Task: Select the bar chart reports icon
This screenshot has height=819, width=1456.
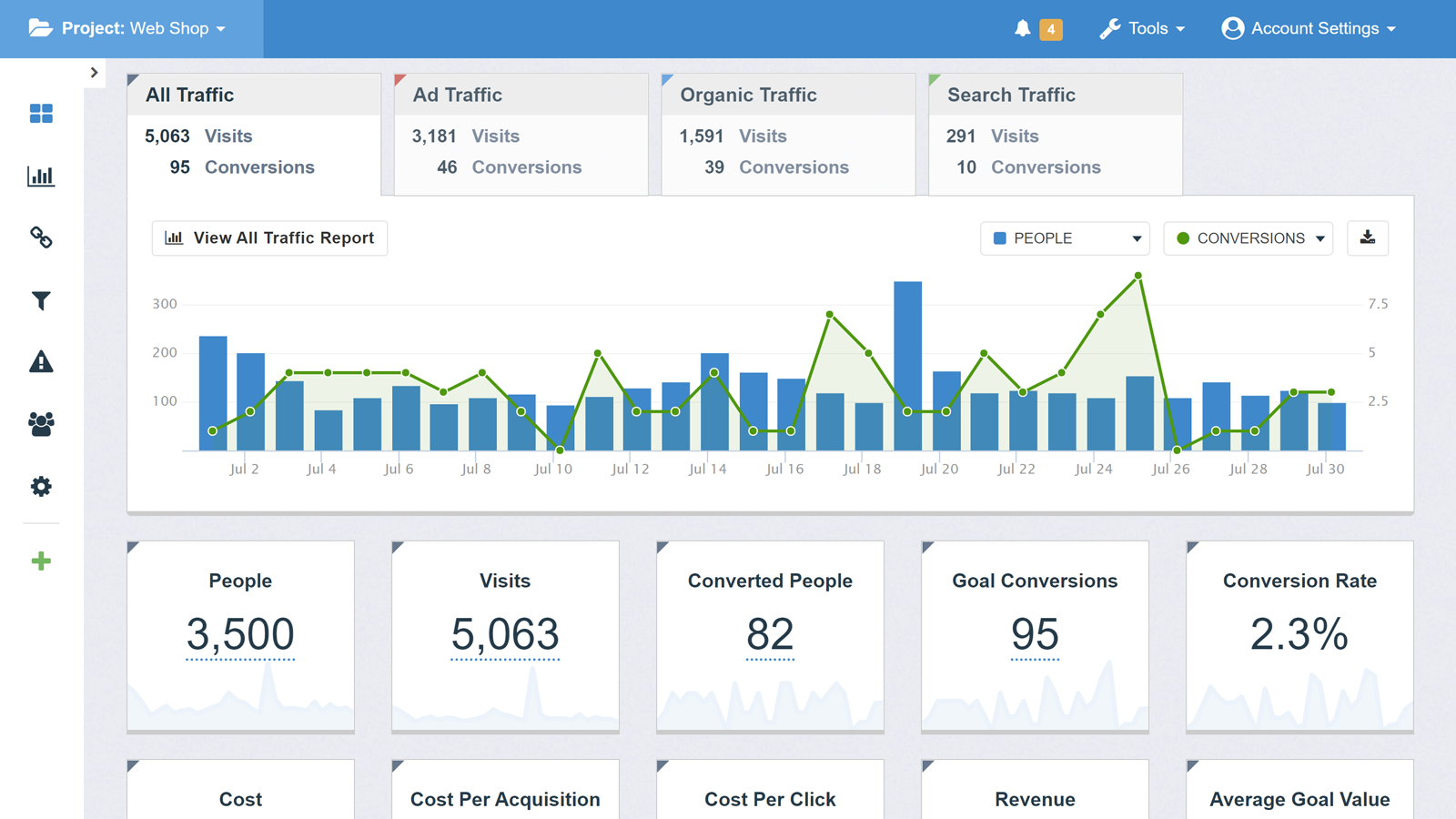Action: coord(41,177)
